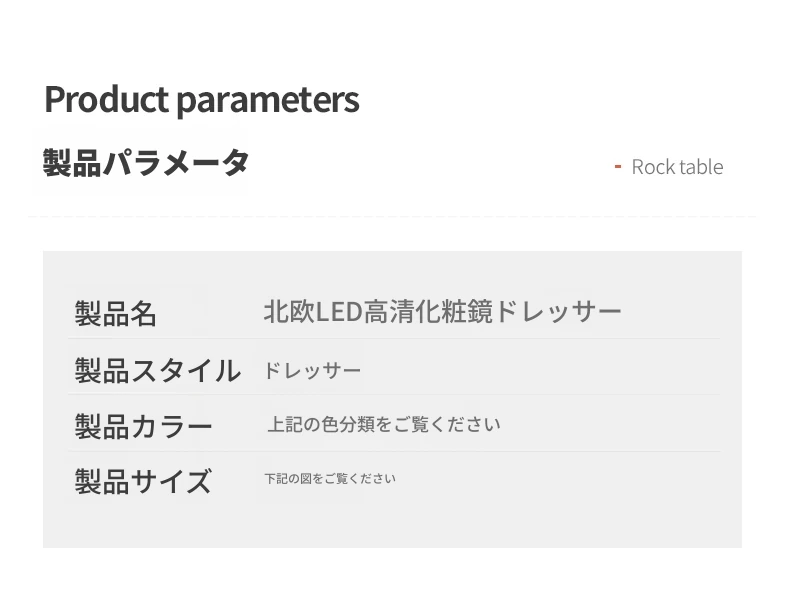Click the separator line under 製品名 row
This screenshot has height=593, width=790.
point(392,339)
